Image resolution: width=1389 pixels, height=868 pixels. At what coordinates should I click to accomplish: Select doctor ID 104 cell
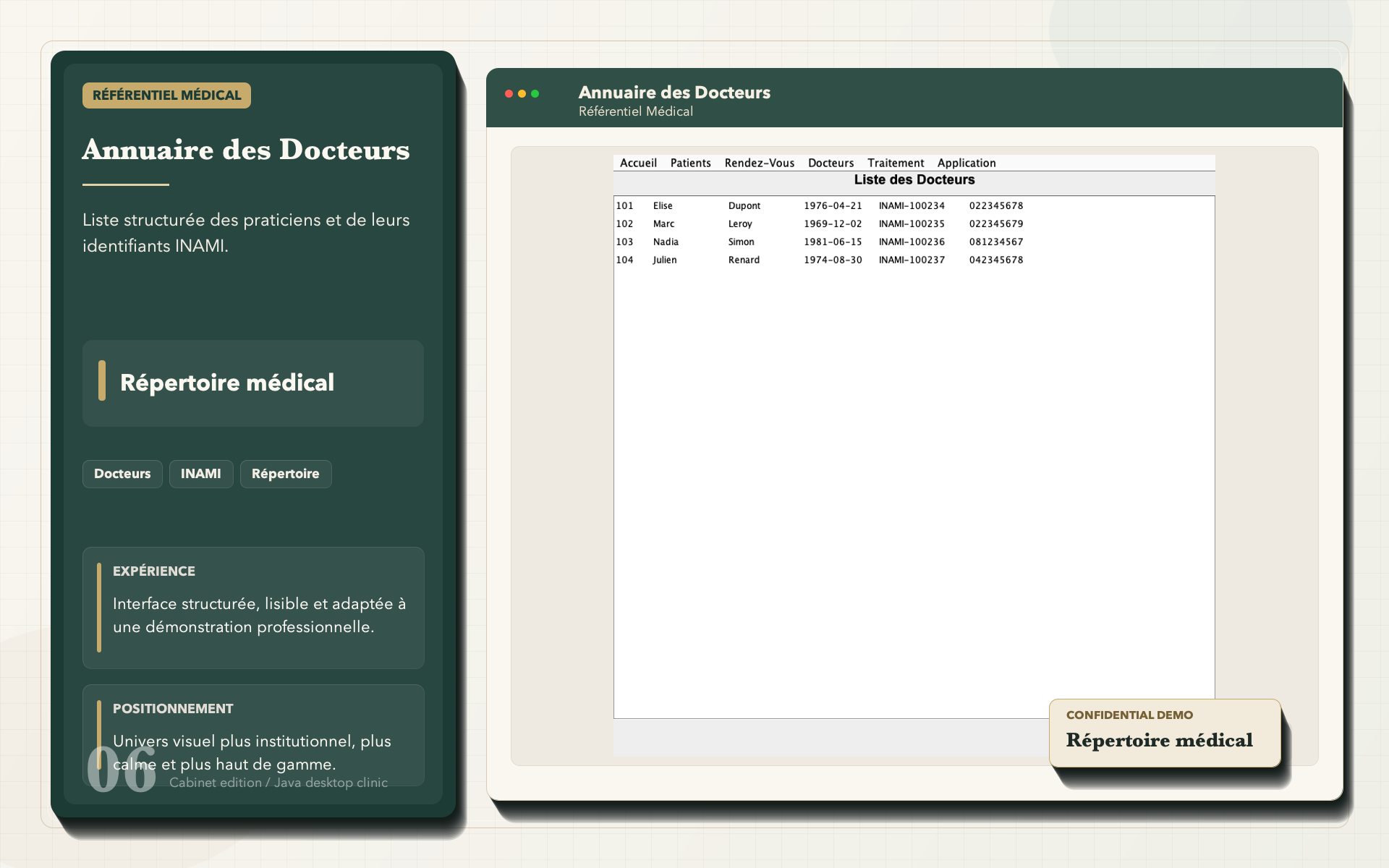[x=624, y=260]
